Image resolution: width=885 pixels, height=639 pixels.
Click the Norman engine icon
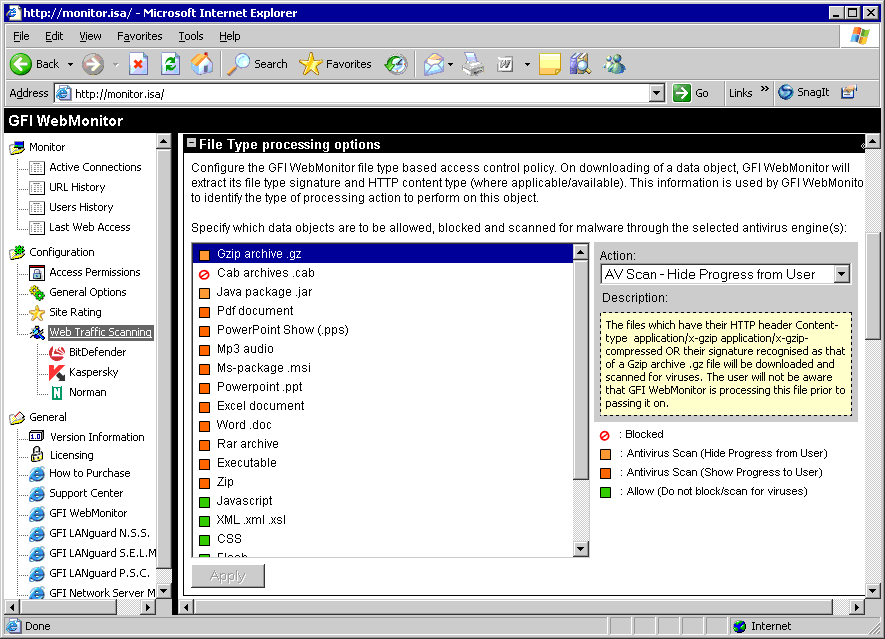point(57,392)
